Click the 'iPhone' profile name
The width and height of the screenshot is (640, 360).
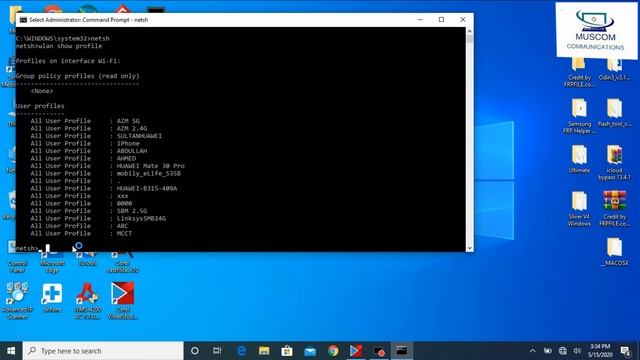point(128,143)
